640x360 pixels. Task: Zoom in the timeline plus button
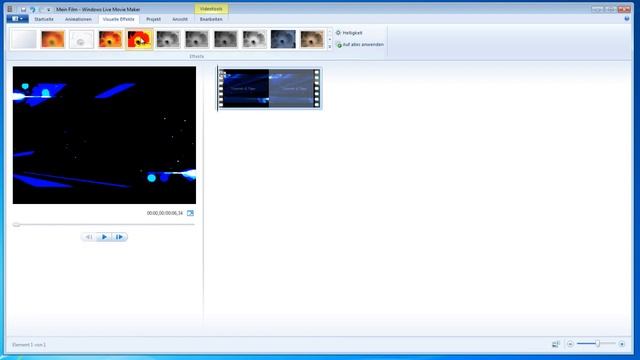(622, 344)
